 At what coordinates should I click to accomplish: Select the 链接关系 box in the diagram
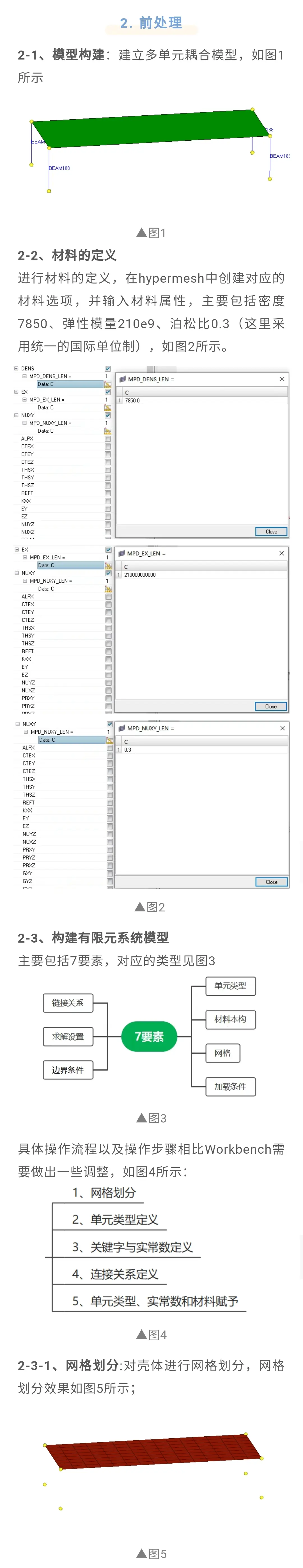(x=68, y=1003)
